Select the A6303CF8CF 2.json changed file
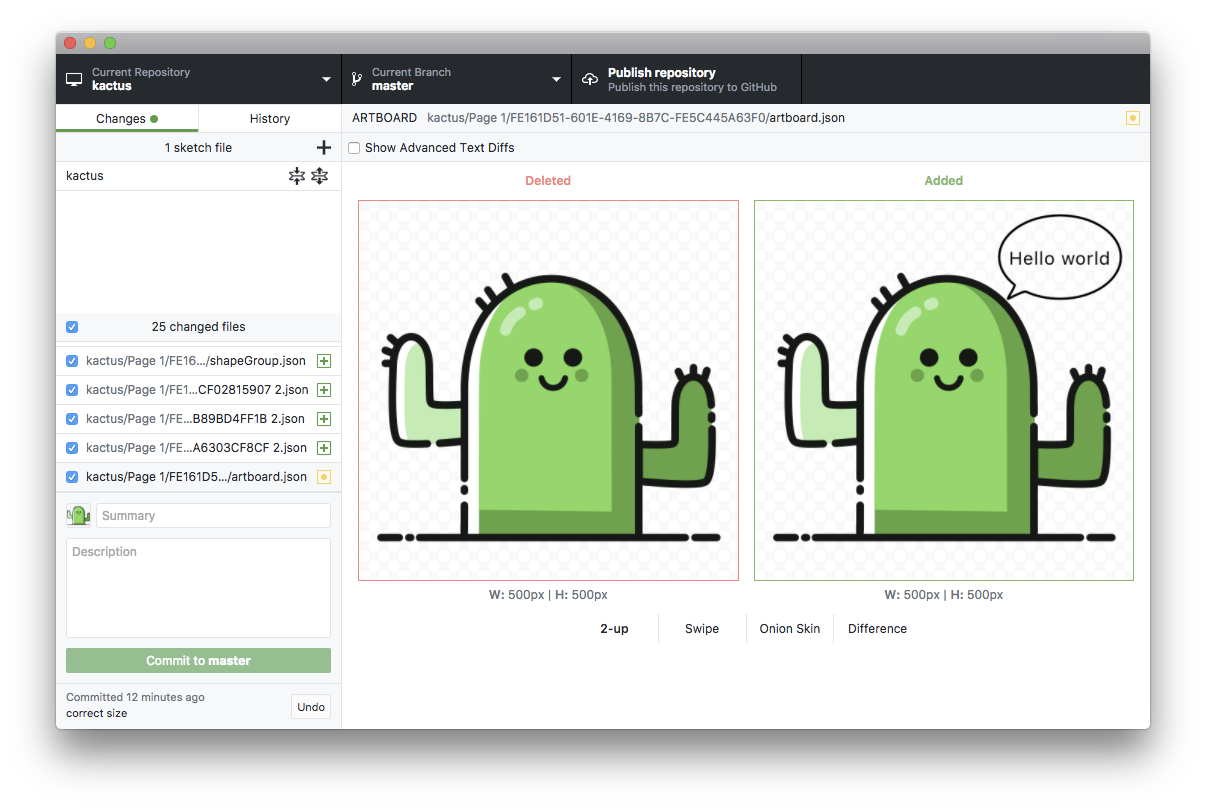This screenshot has width=1206, height=809. point(199,448)
